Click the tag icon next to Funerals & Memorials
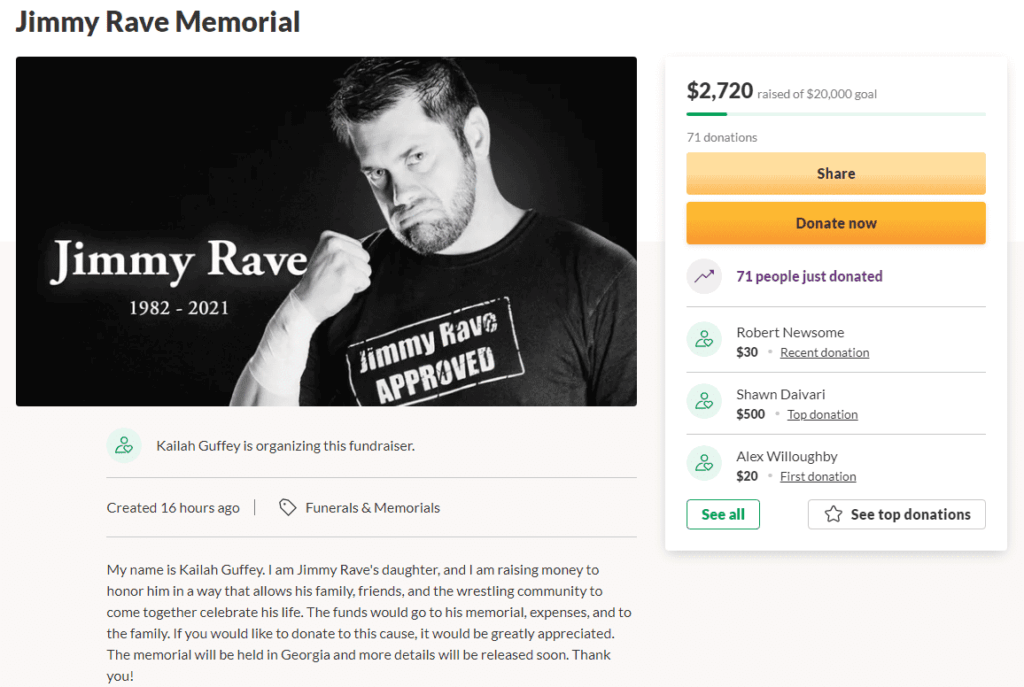Viewport: 1024px width, 687px height. 287,507
